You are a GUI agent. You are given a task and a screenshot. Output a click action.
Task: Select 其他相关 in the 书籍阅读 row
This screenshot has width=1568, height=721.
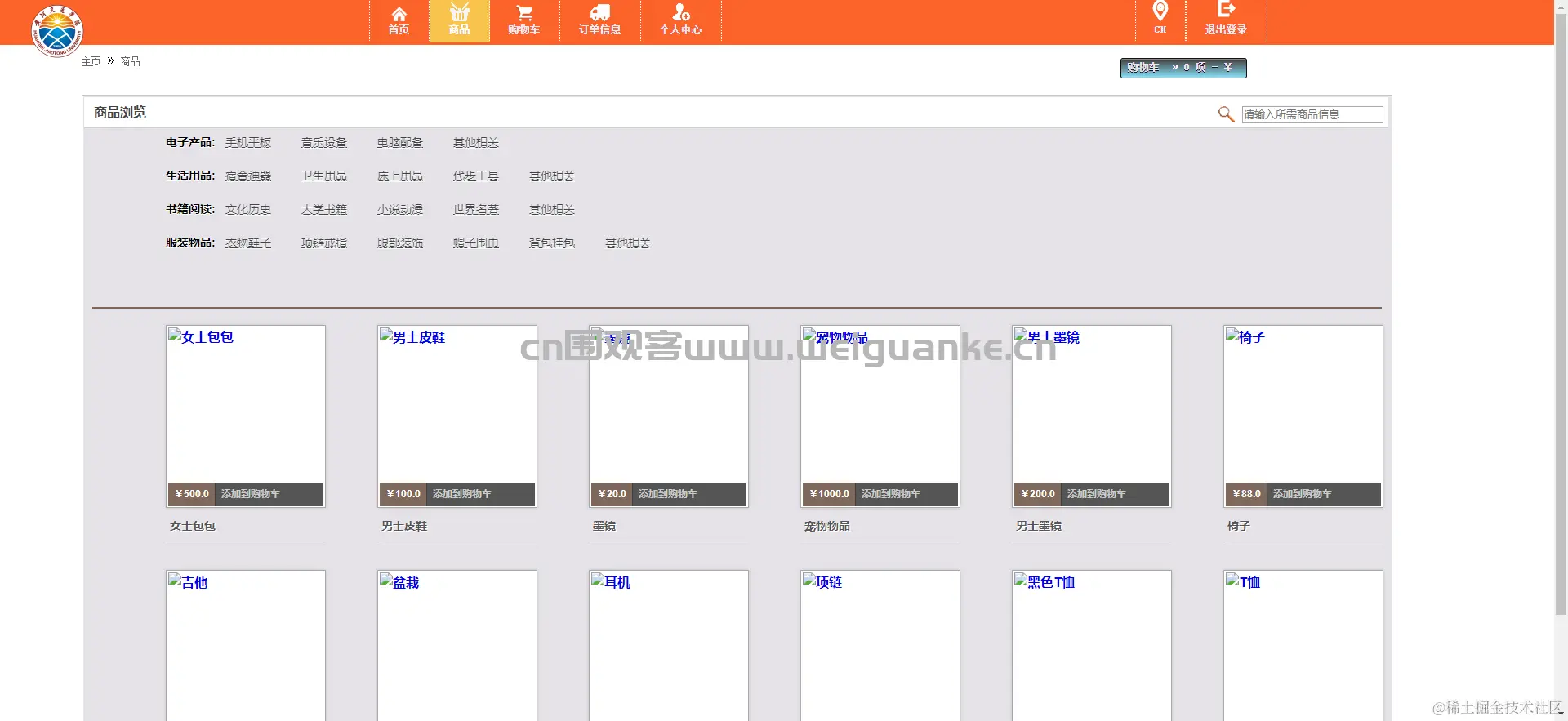tap(552, 210)
